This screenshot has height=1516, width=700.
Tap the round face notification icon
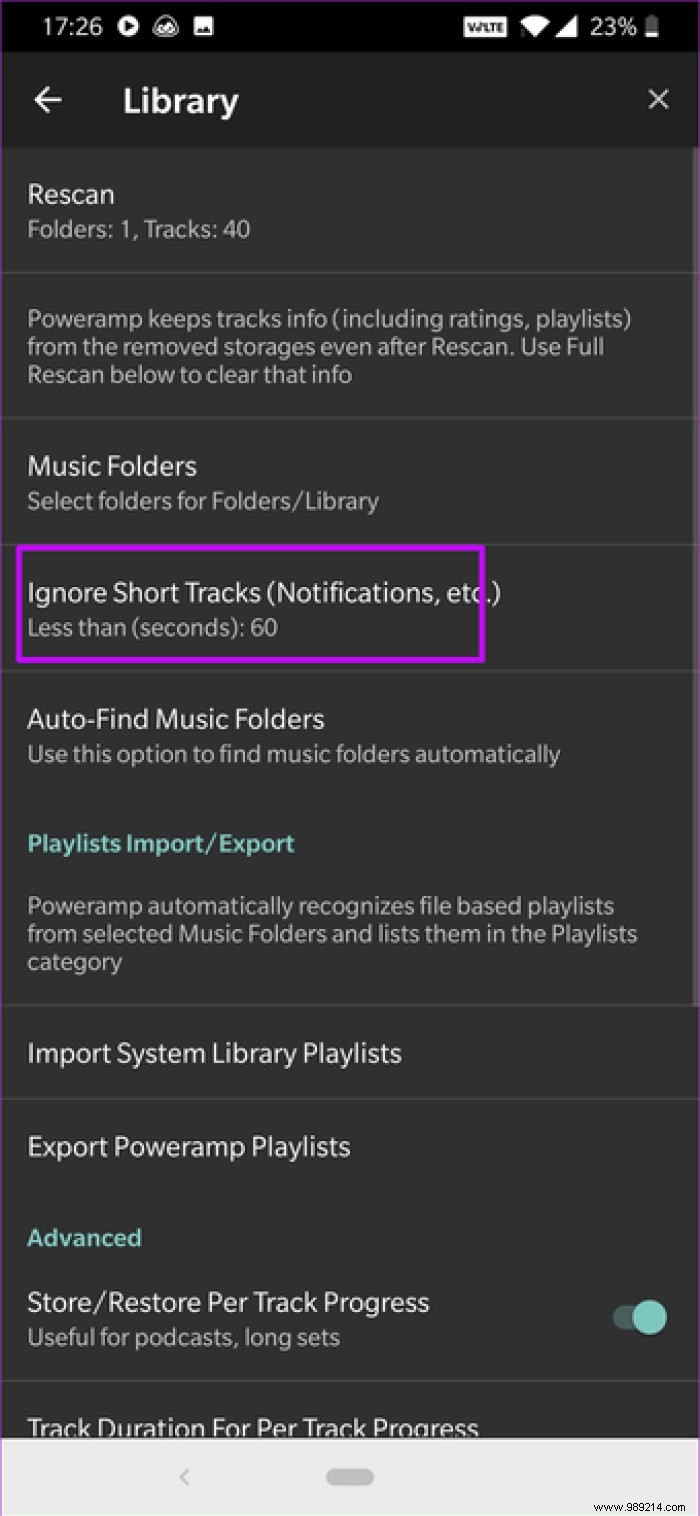(167, 26)
